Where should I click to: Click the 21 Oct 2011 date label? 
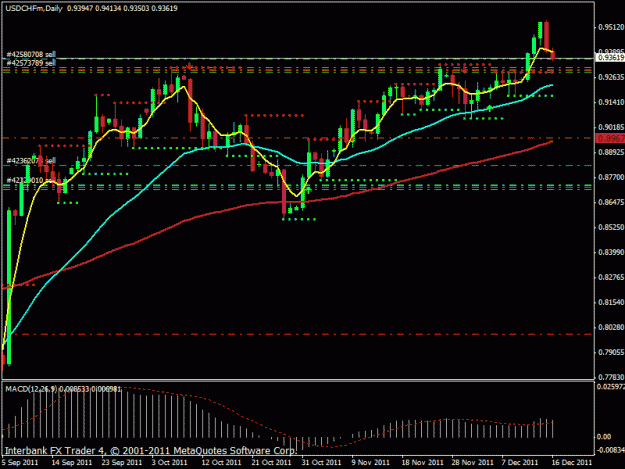pos(271,462)
